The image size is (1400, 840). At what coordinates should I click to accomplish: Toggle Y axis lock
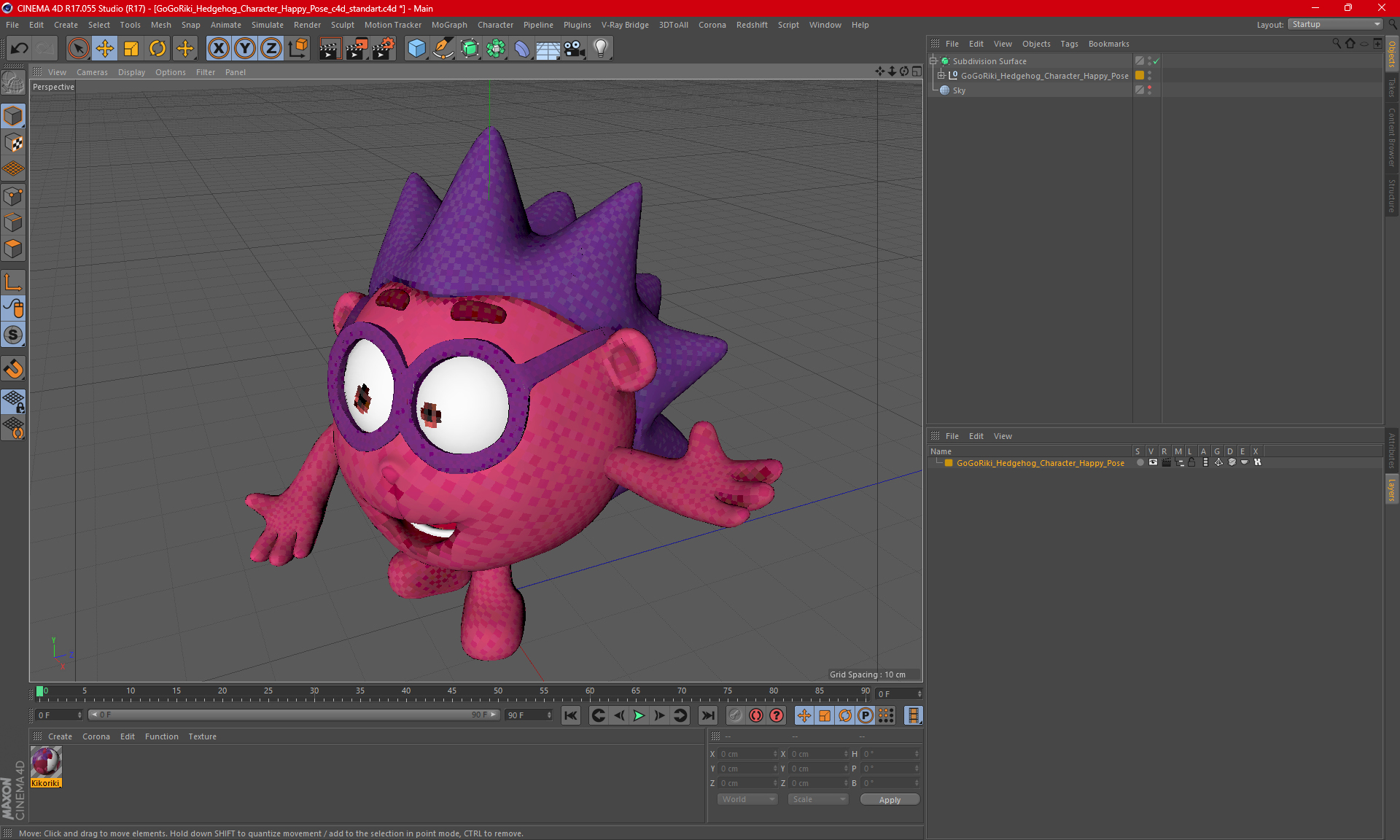point(245,48)
